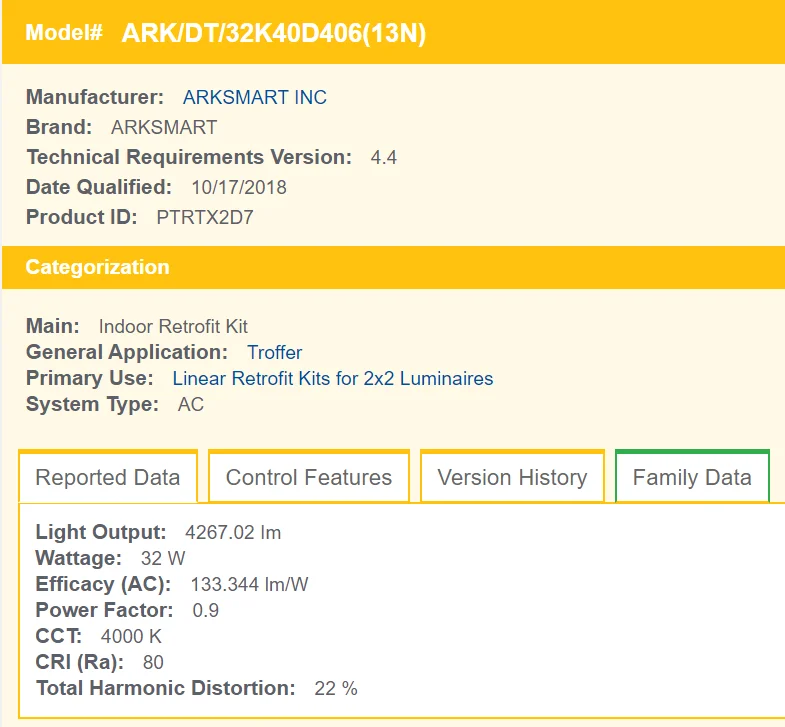Follow the Troffer general application link
Image resolution: width=785 pixels, height=727 pixels.
click(274, 352)
